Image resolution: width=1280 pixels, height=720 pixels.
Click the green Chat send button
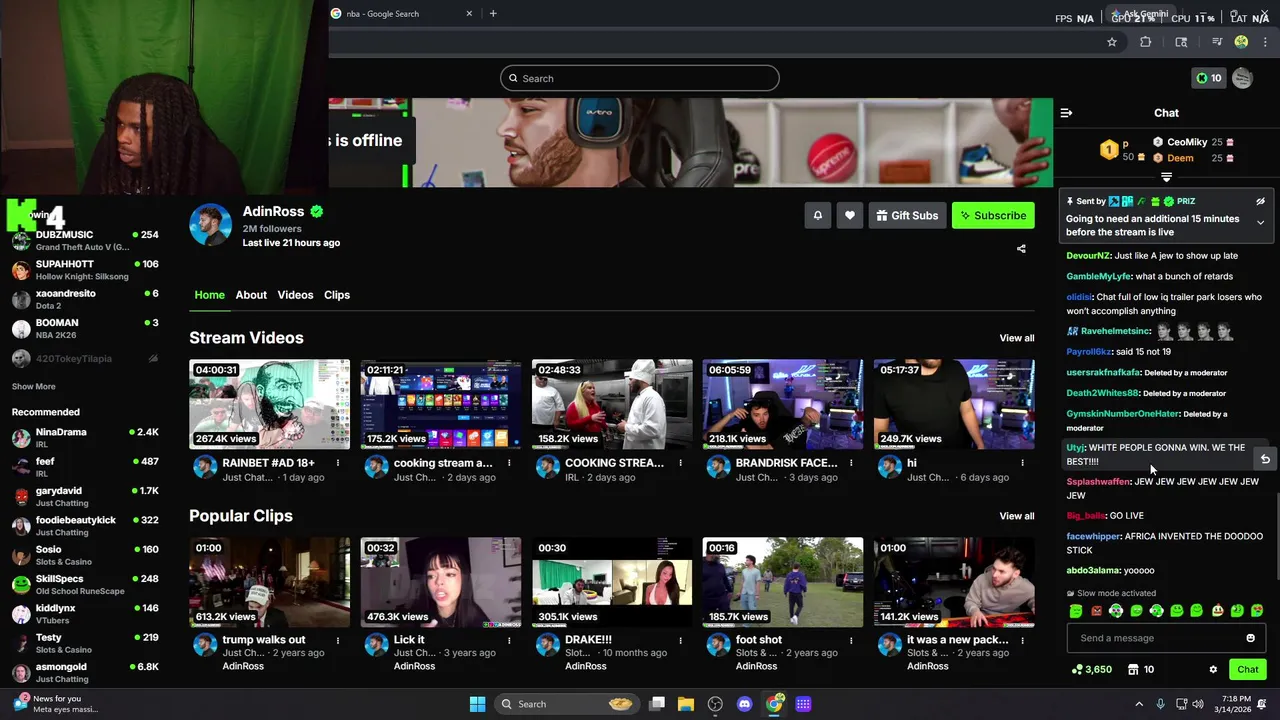point(1247,670)
